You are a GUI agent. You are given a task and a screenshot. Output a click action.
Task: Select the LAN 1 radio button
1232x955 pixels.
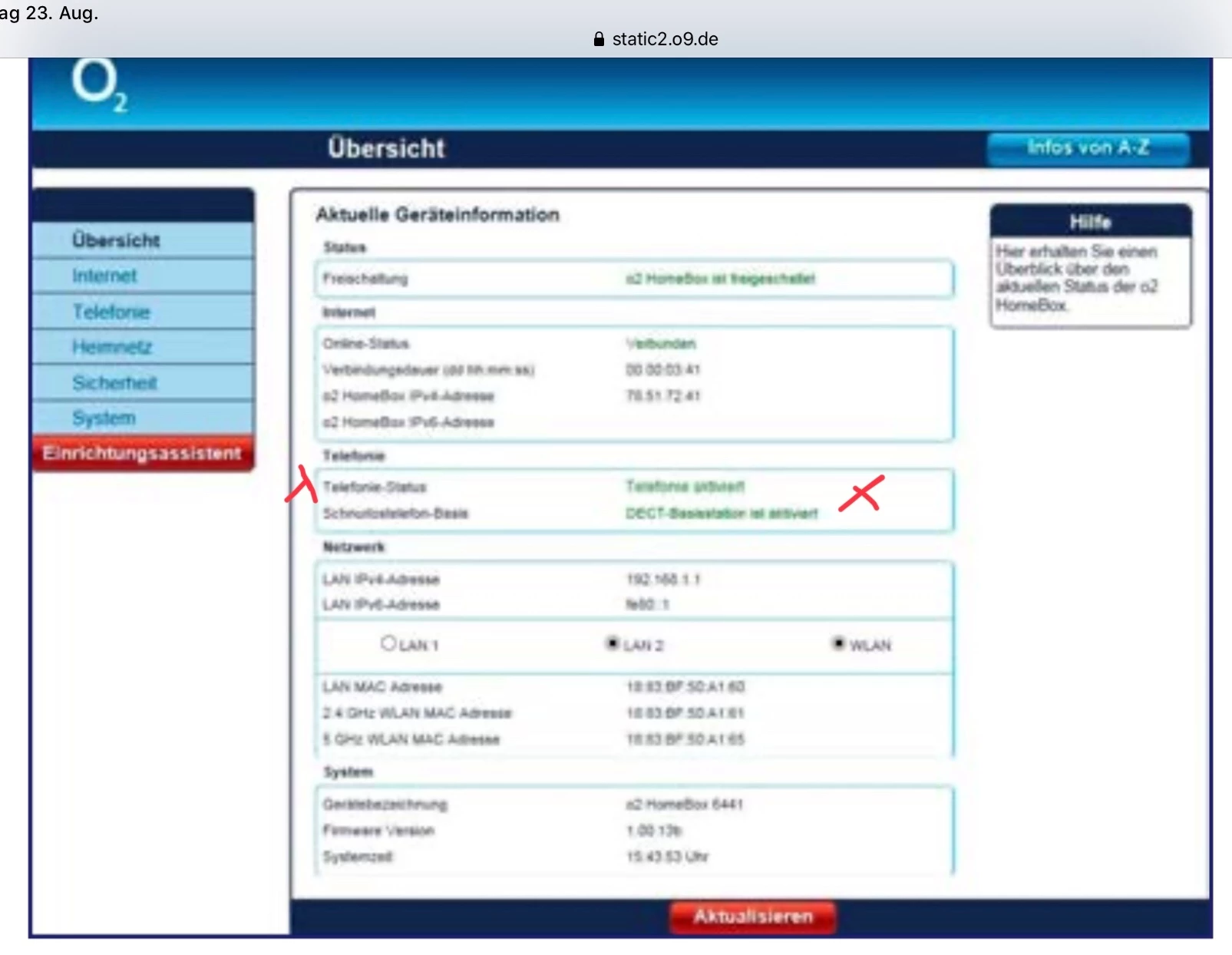coord(388,643)
